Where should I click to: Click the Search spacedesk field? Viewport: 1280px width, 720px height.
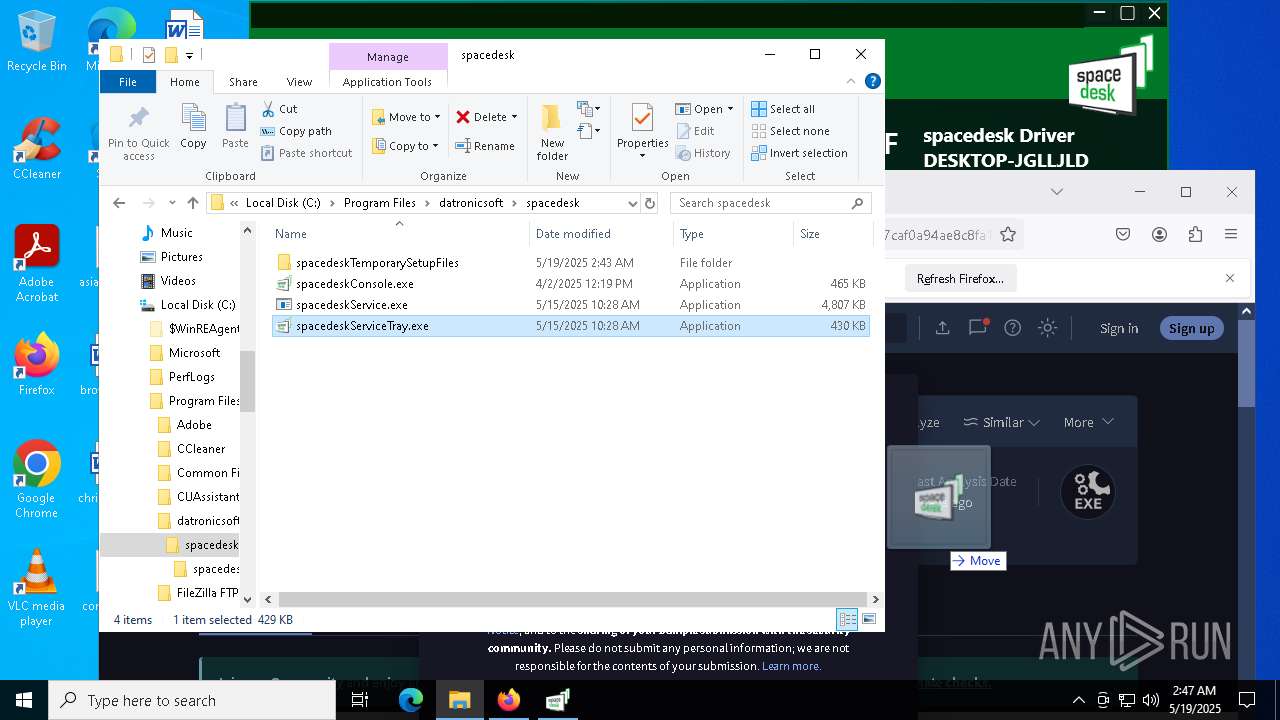(771, 203)
